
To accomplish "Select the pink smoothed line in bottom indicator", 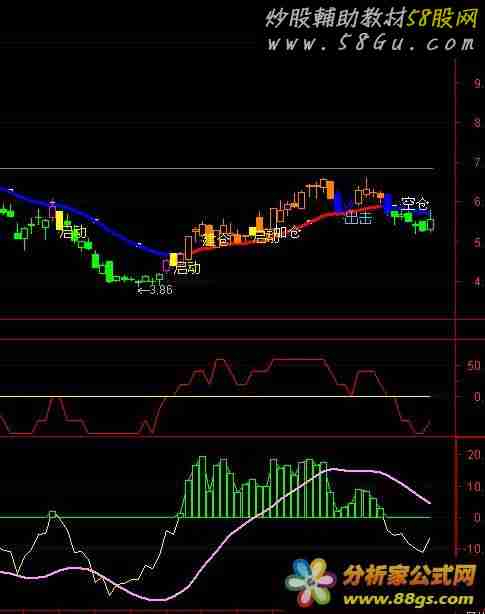I will pyautogui.click(x=215, y=534).
